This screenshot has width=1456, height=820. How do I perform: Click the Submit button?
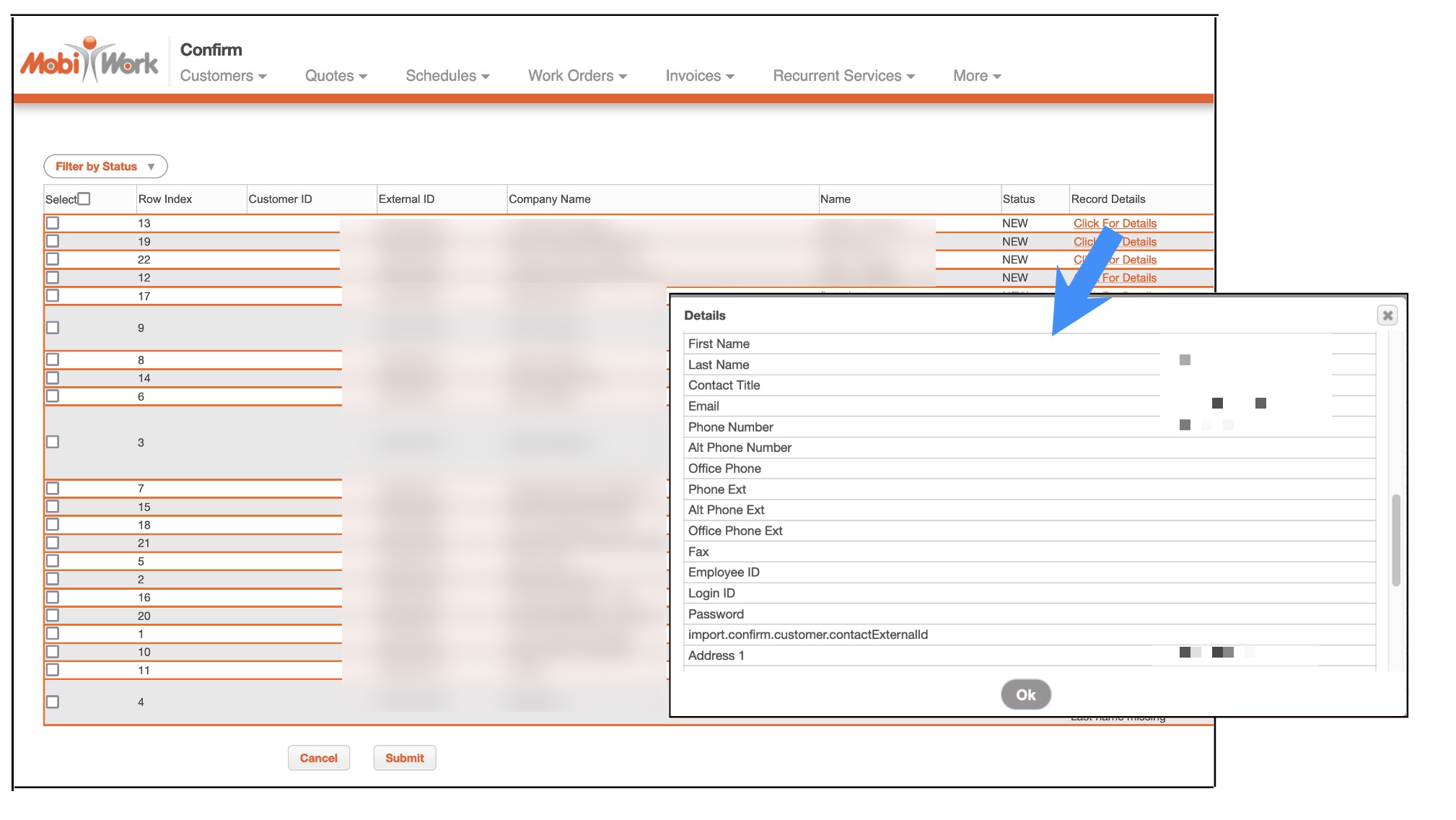pos(404,758)
